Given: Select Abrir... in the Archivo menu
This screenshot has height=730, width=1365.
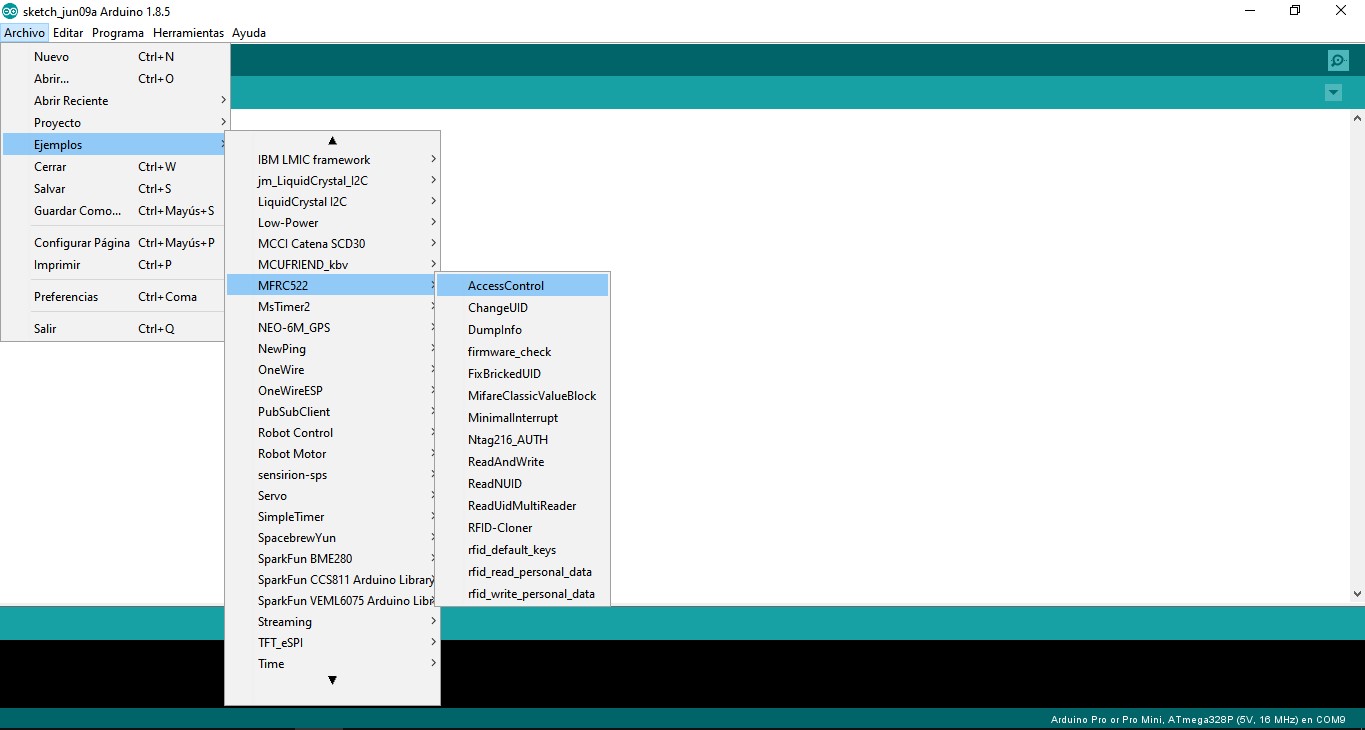Looking at the screenshot, I should [x=115, y=79].
